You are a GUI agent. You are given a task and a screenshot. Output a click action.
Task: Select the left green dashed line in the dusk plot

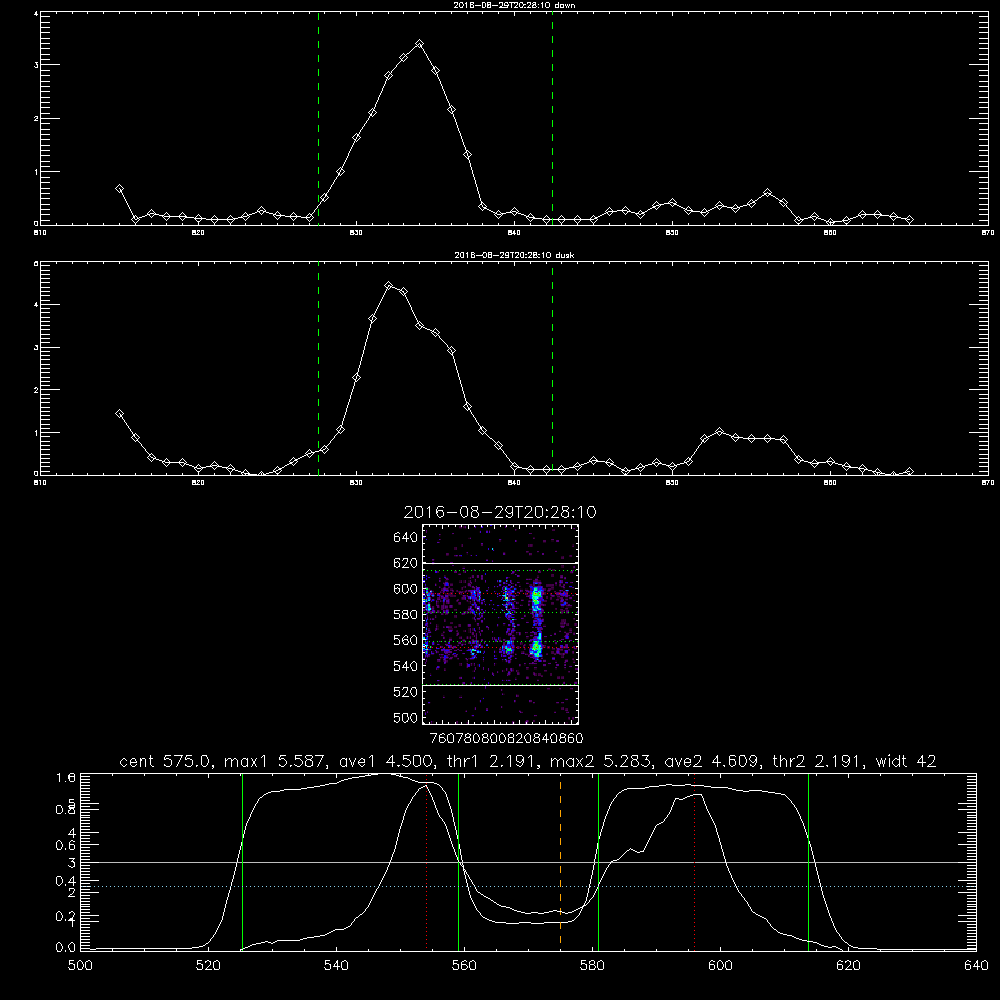coord(318,368)
